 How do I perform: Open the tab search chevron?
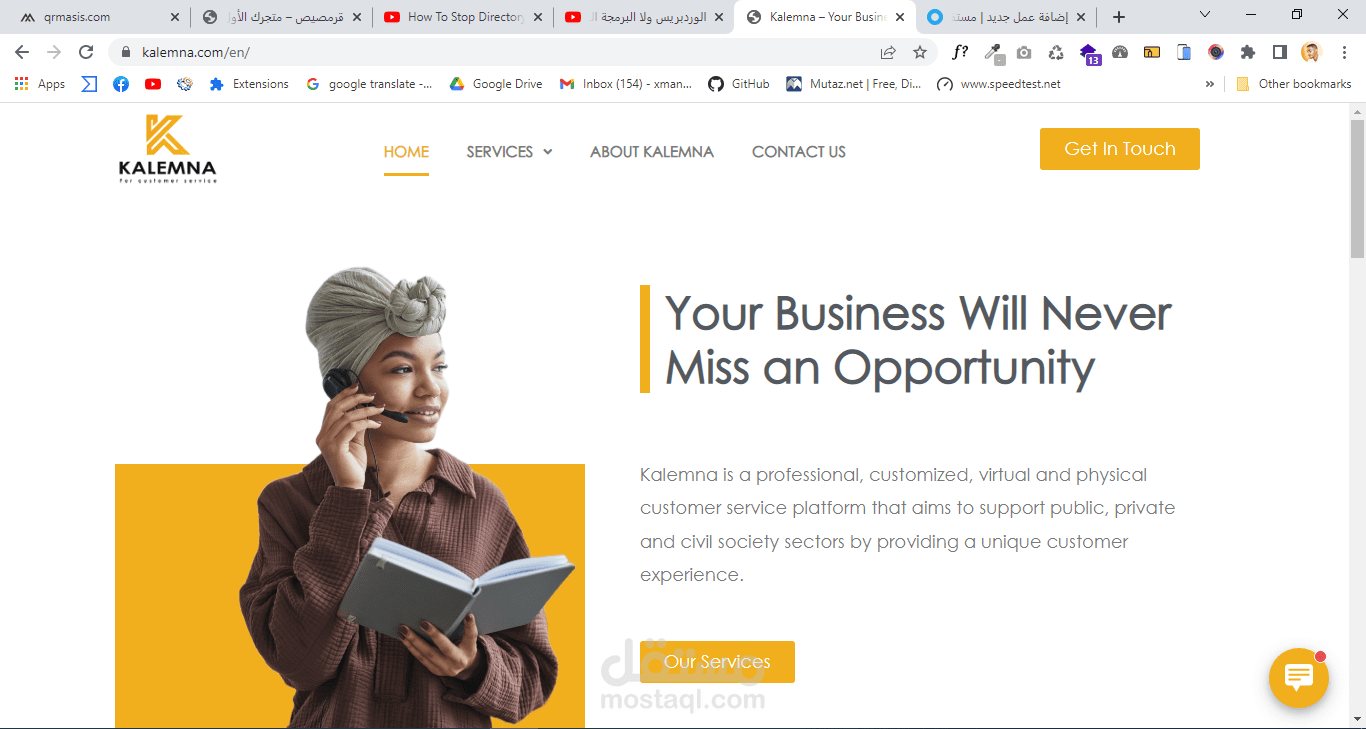click(x=1205, y=15)
